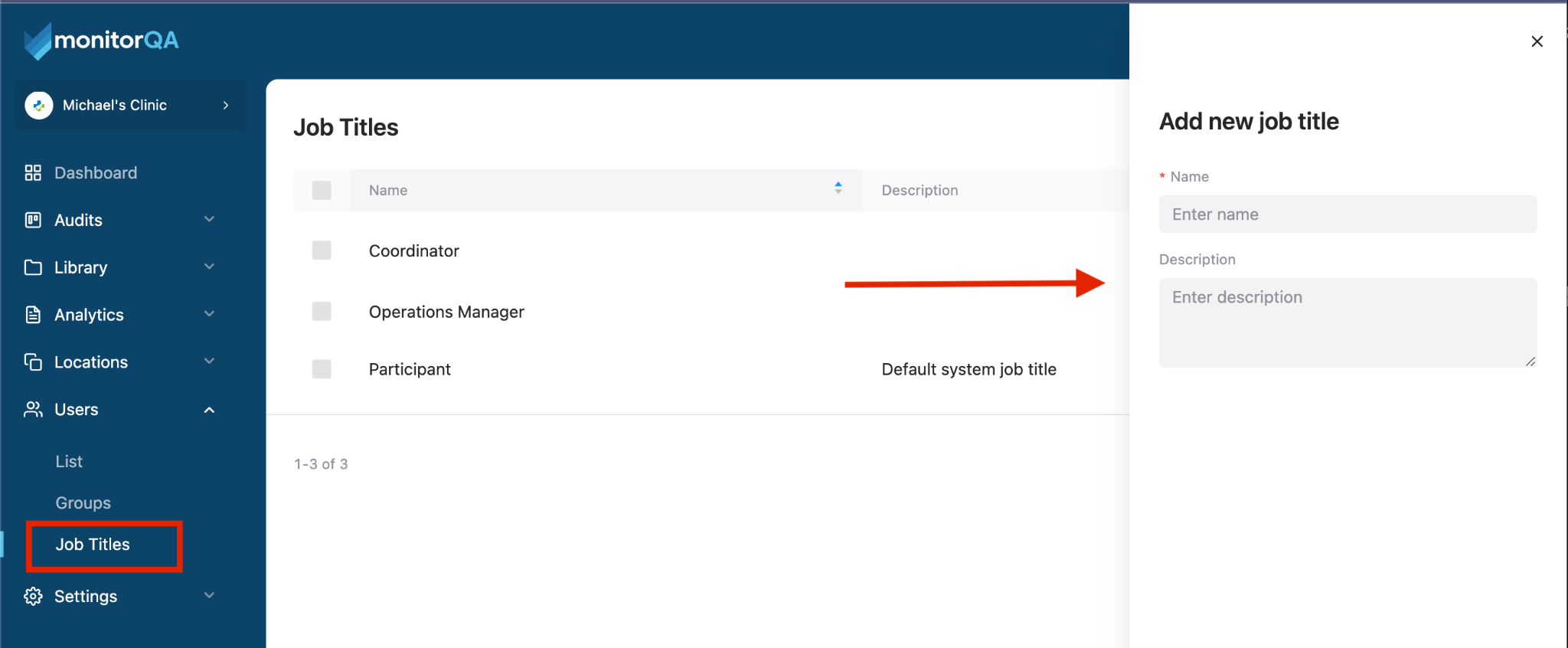Screen dimensions: 1568x648
Task: Sort the table by Name column
Action: pyautogui.click(x=838, y=188)
